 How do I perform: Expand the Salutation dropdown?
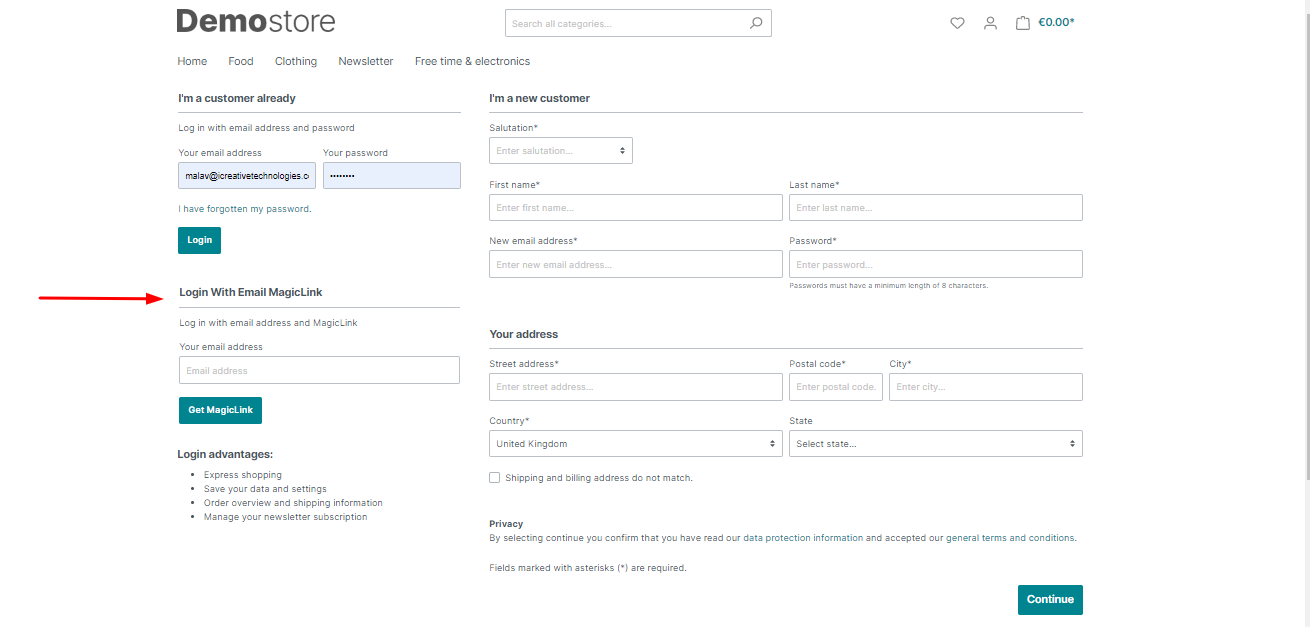560,151
